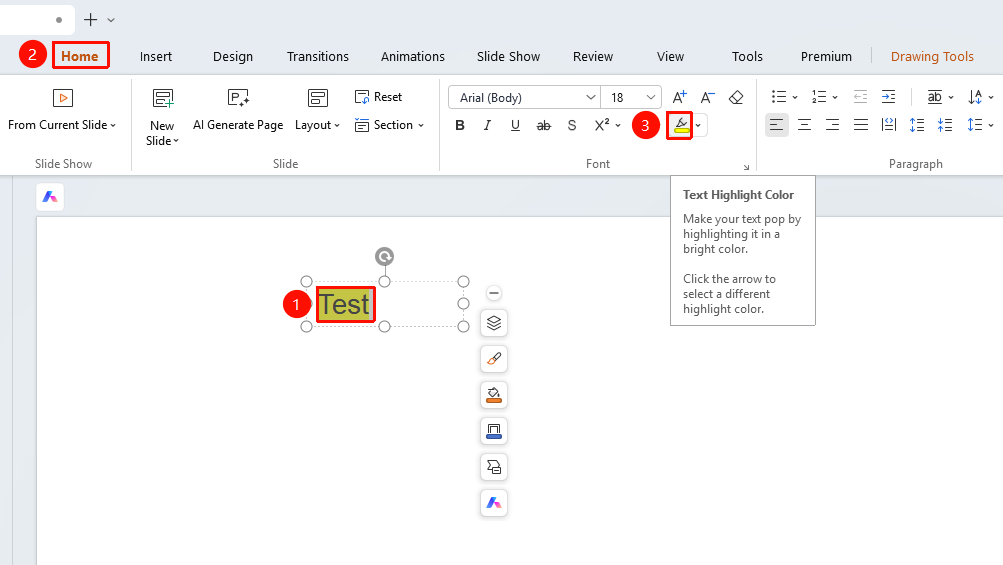Viewport: 1003px width, 565px height.
Task: Increase font size with A+ icon
Action: [679, 97]
